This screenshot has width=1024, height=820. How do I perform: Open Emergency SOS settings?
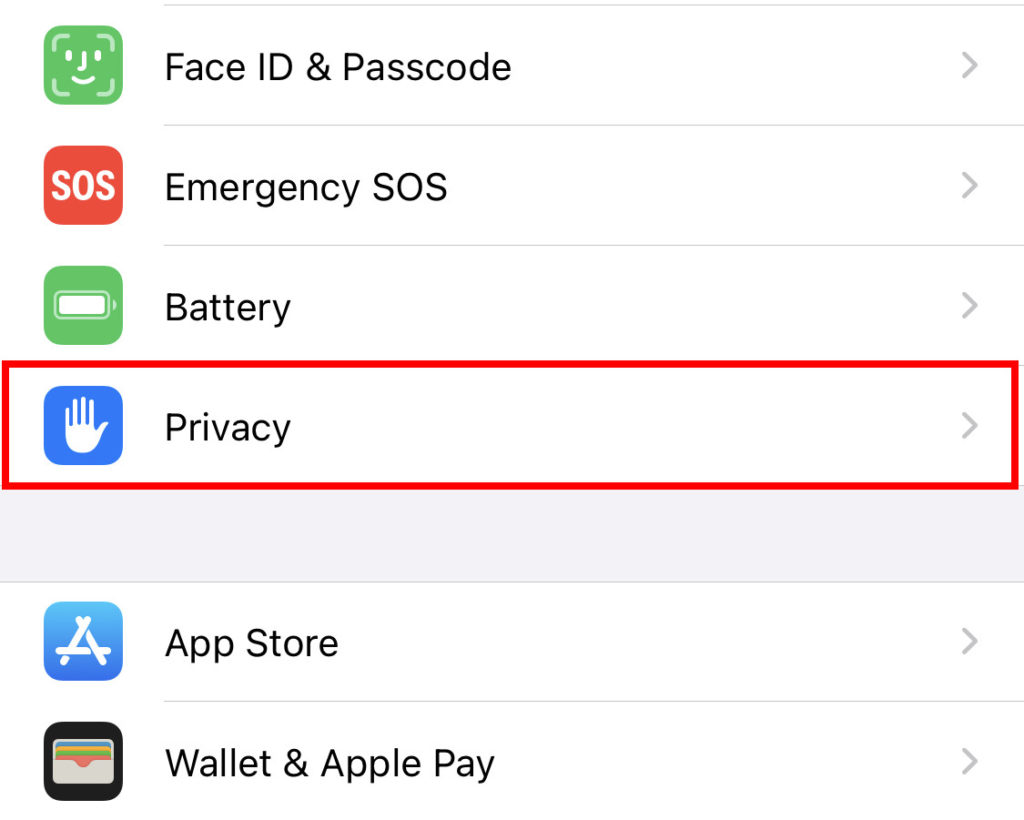pyautogui.click(x=305, y=186)
